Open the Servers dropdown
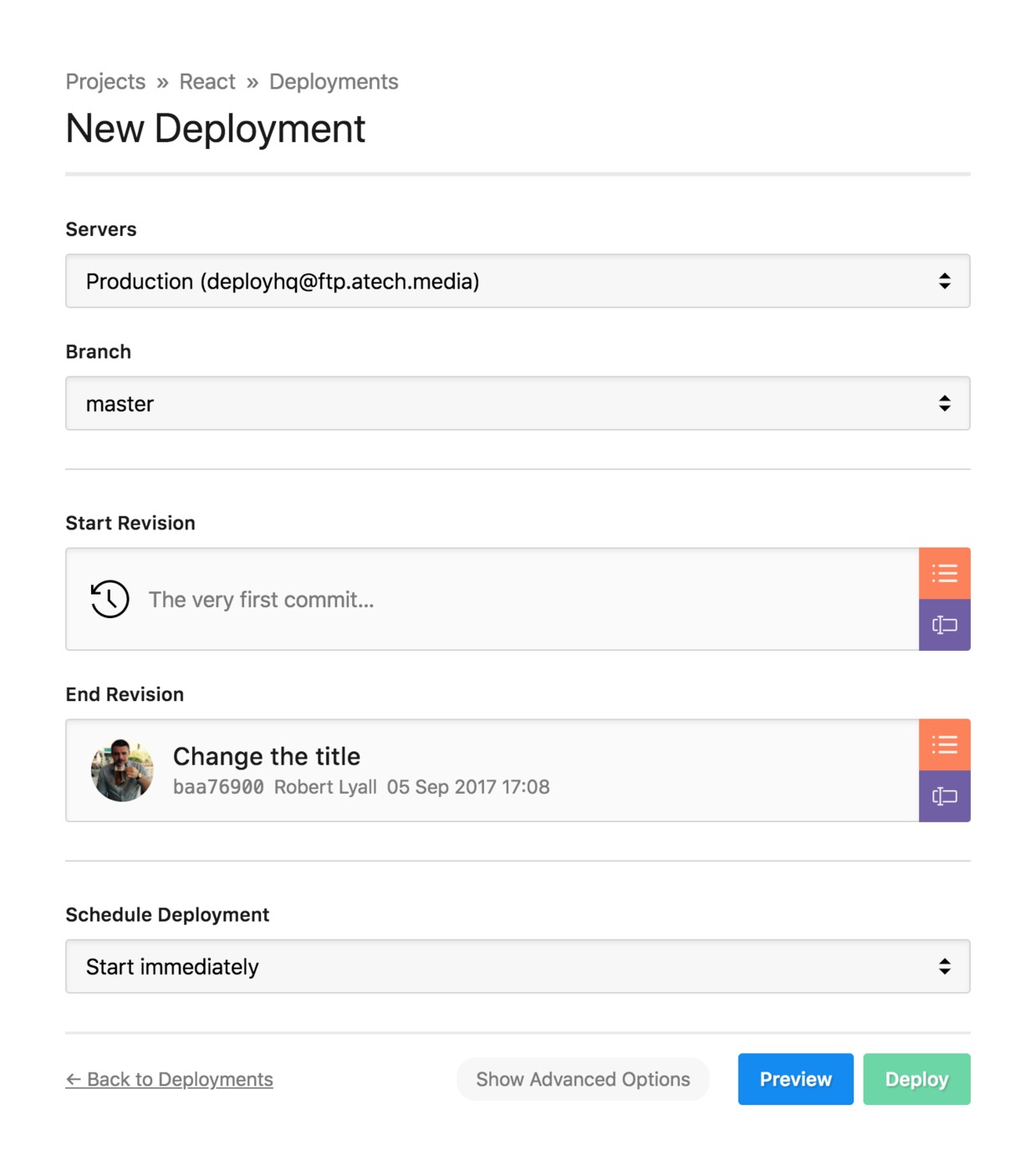Image resolution: width=1036 pixels, height=1171 pixels. (518, 281)
